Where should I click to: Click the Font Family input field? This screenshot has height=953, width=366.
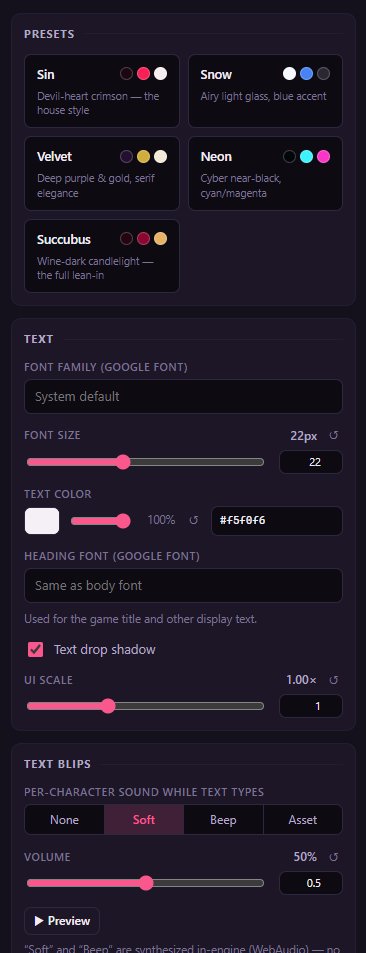tap(183, 397)
